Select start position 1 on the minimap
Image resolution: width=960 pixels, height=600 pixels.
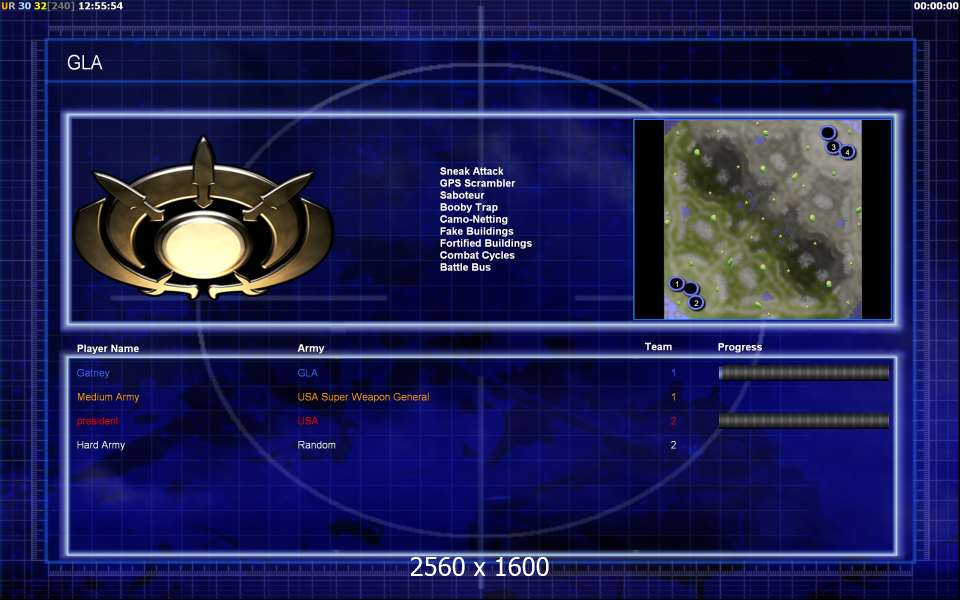coord(676,283)
